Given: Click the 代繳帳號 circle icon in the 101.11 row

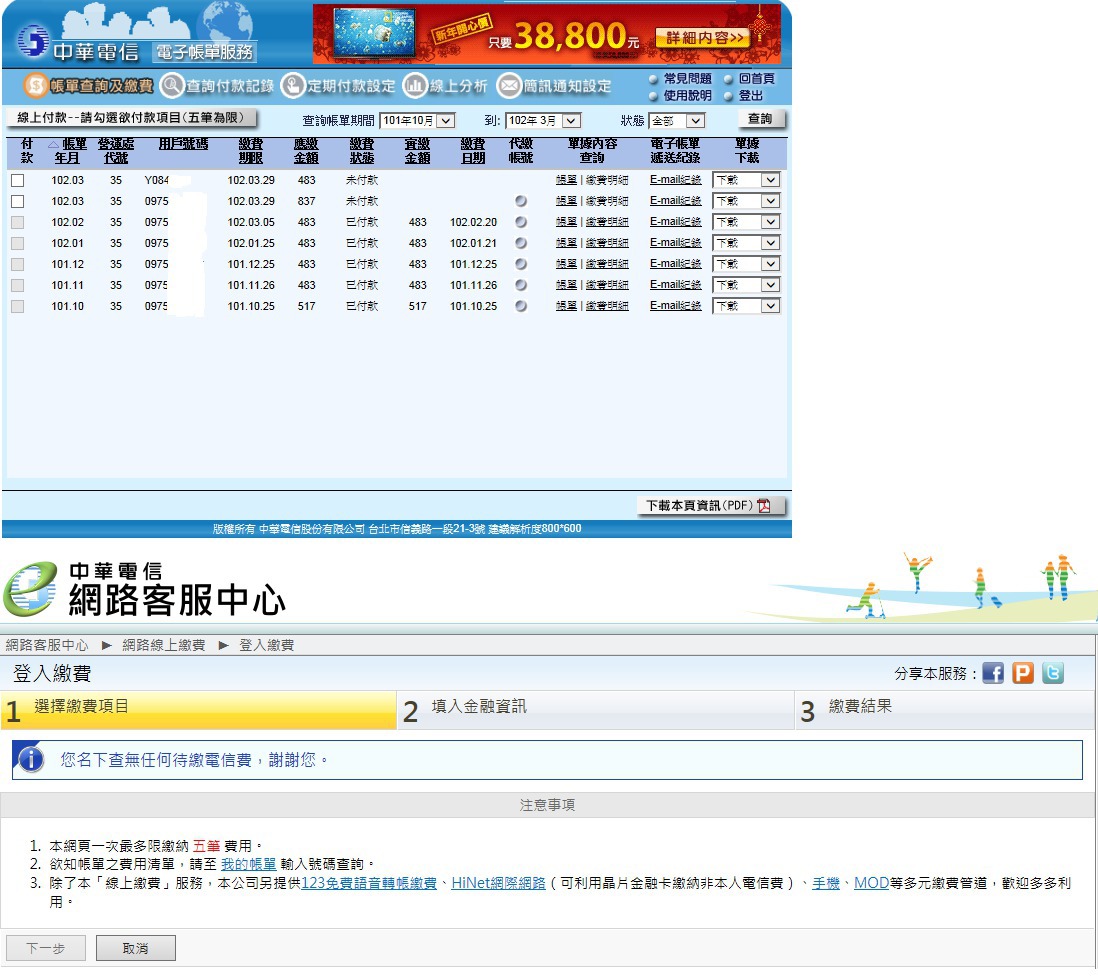Looking at the screenshot, I should coord(520,285).
